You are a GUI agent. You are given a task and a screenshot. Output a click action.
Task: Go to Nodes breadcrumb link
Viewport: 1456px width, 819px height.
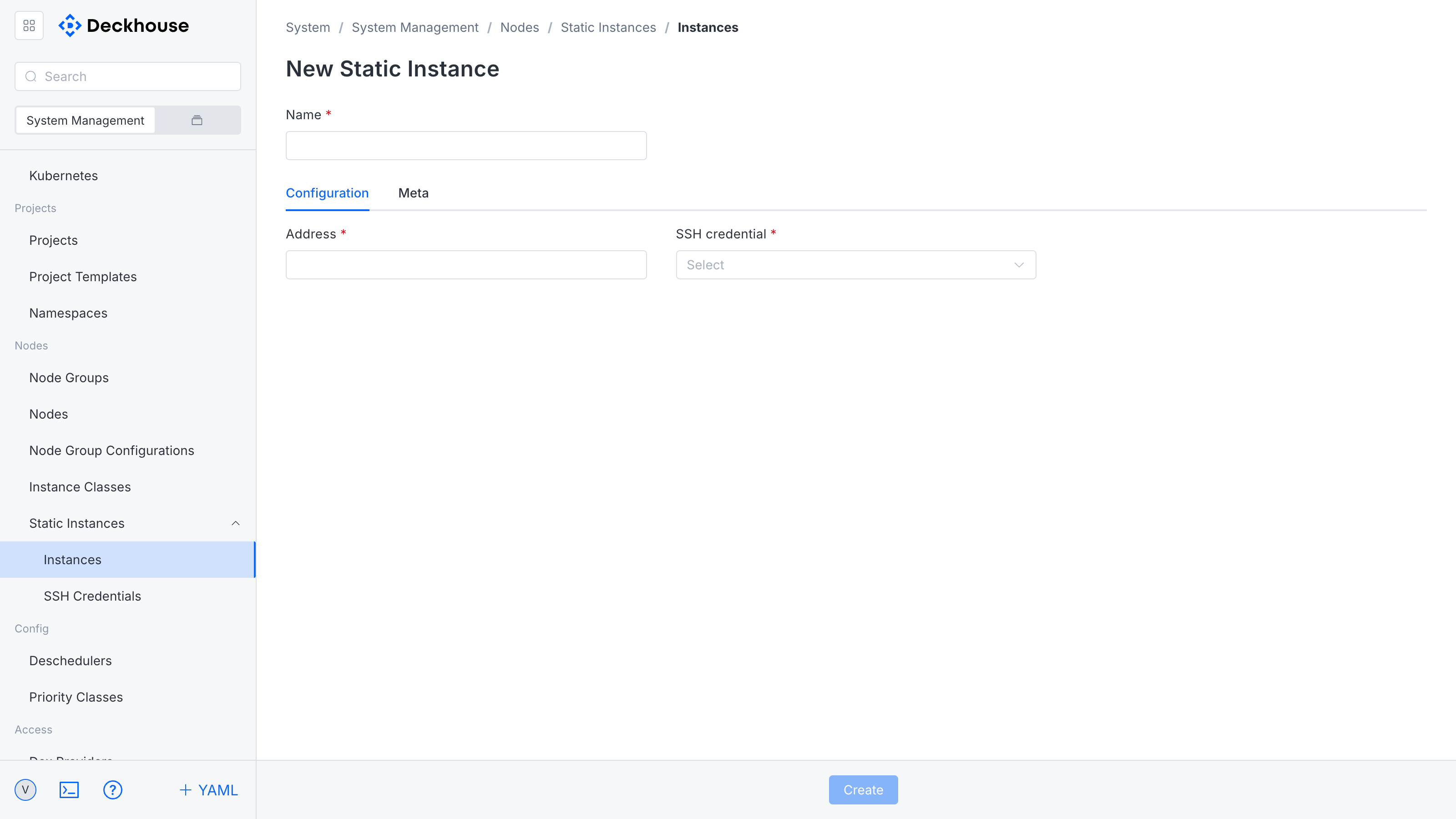tap(520, 27)
